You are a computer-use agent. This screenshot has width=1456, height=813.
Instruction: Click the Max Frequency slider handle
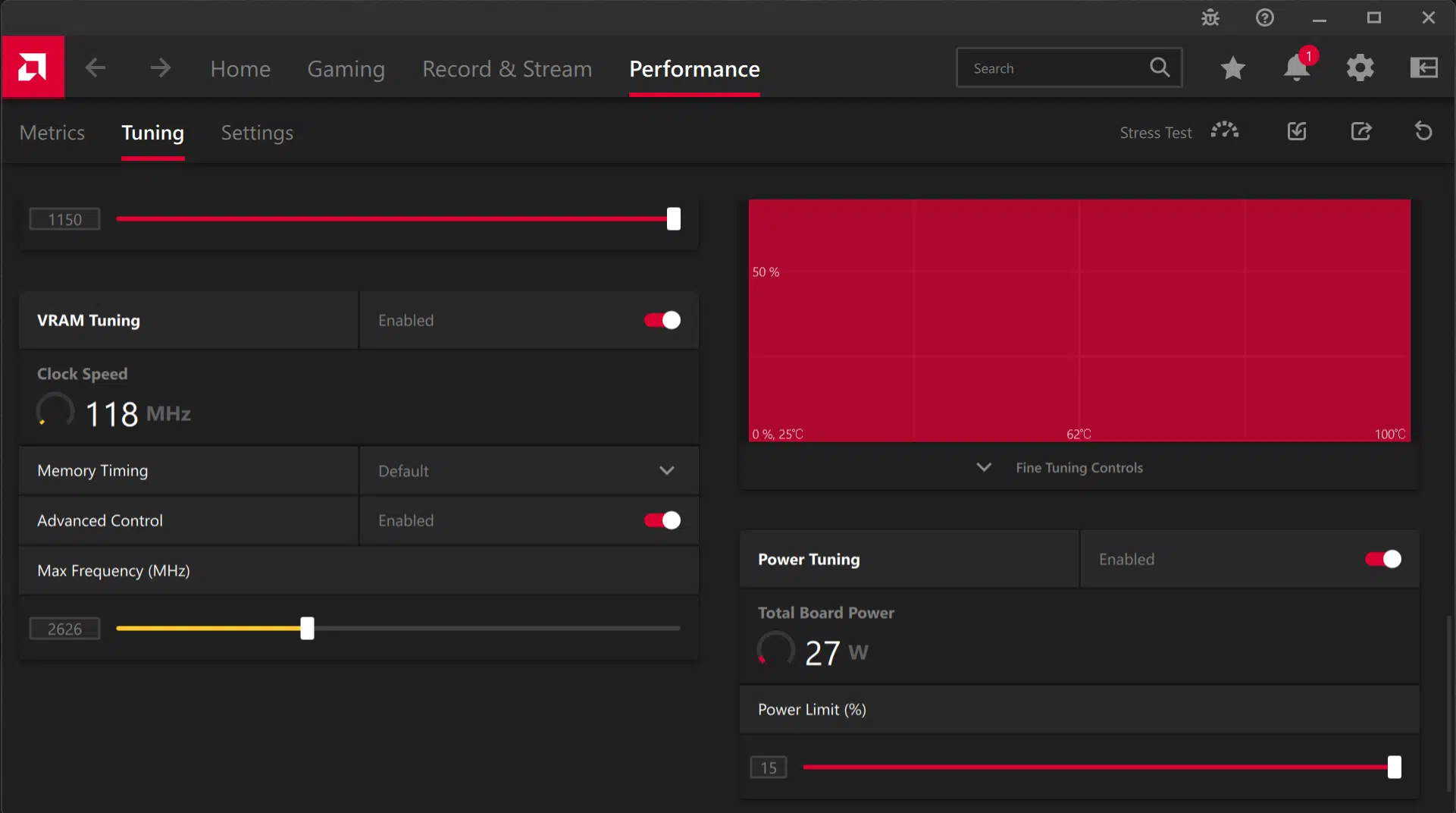pos(307,628)
